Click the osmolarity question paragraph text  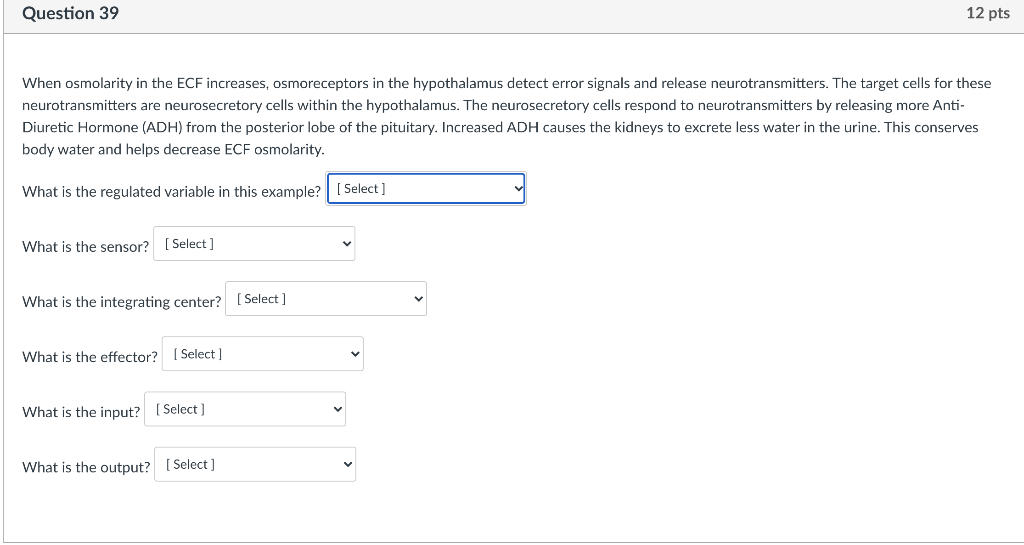click(x=500, y=116)
